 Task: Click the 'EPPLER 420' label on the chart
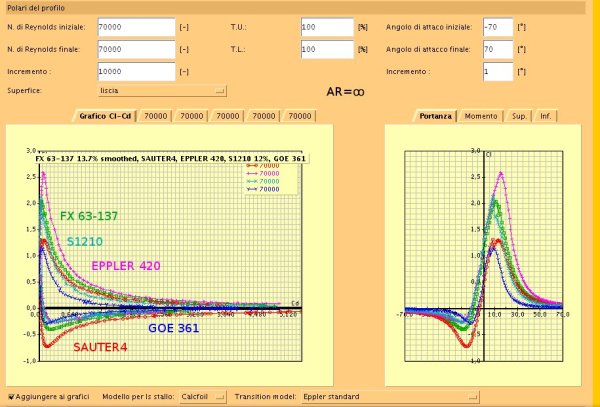[x=126, y=266]
